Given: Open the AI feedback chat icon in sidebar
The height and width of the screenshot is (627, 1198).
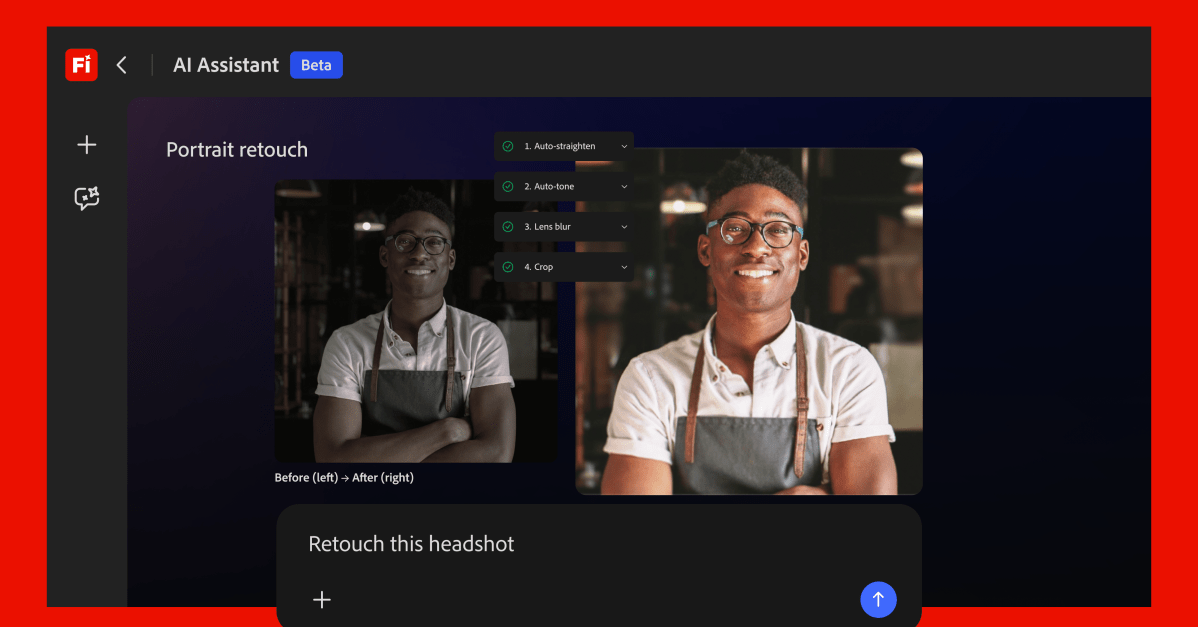Looking at the screenshot, I should click(x=87, y=197).
